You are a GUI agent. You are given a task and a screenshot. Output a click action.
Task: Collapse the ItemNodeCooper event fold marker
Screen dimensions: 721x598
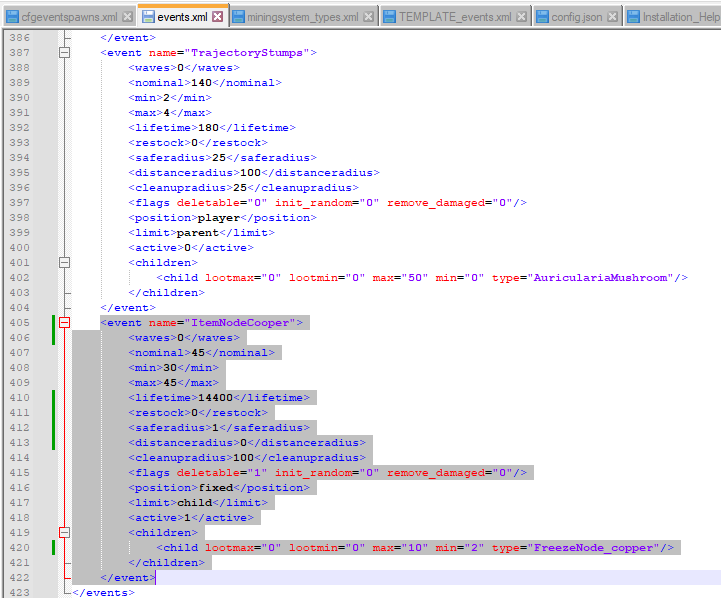point(64,323)
